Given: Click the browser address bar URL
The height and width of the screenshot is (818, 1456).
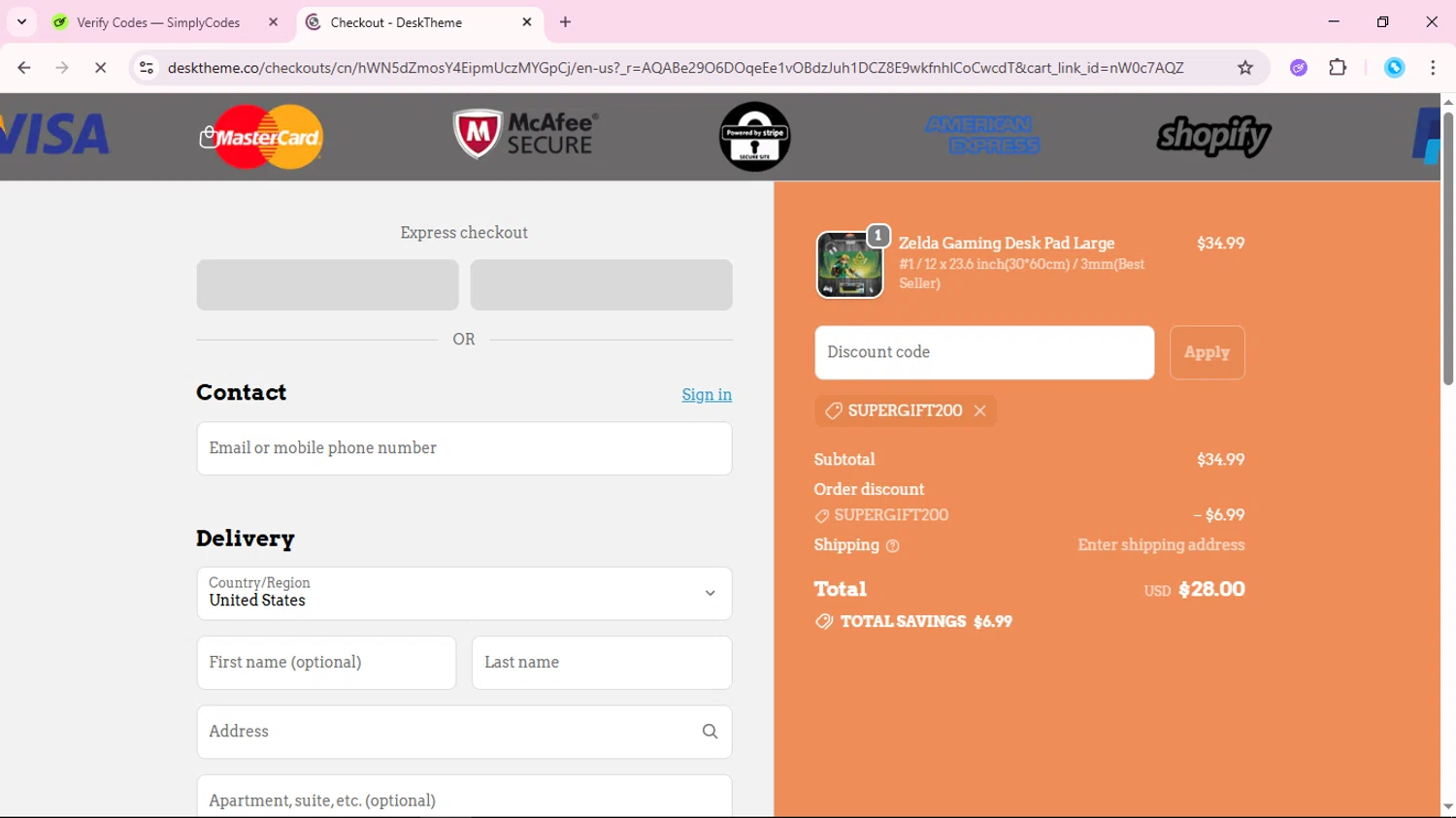Looking at the screenshot, I should pyautogui.click(x=676, y=67).
